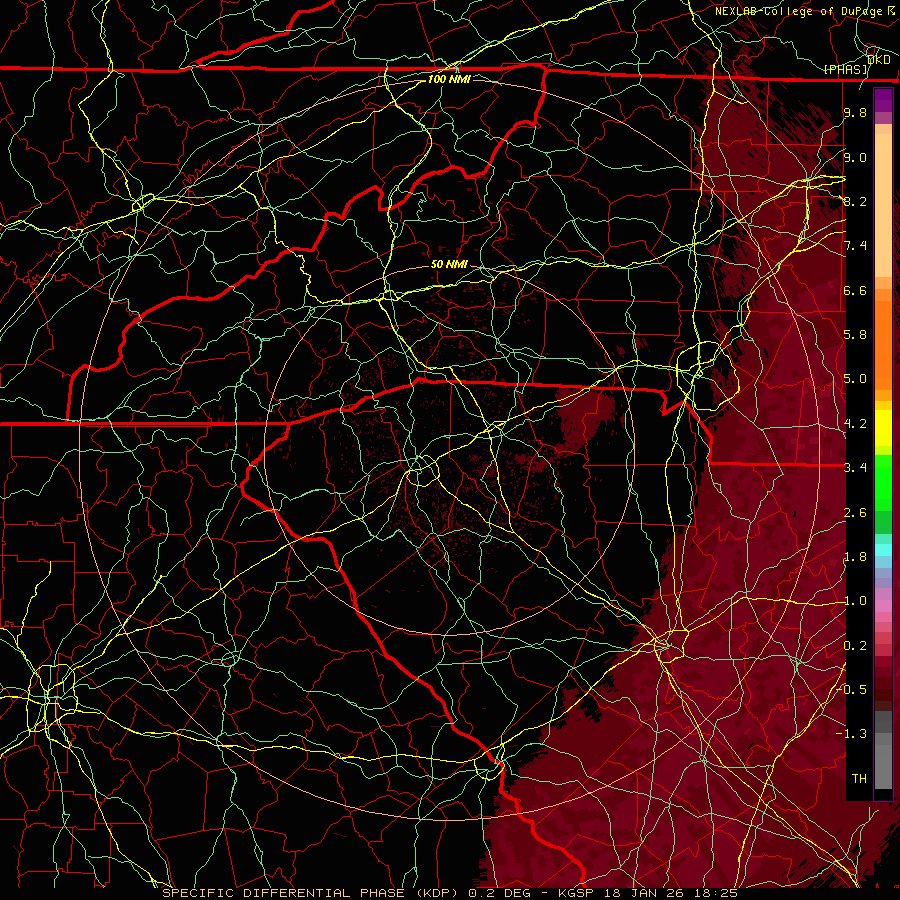Click the "-1.3" value on the color scale
This screenshot has width=900, height=900.
click(x=851, y=734)
